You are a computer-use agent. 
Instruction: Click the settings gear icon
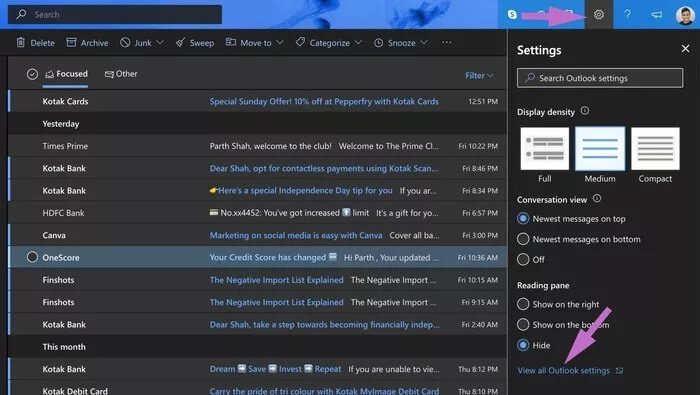tap(599, 15)
